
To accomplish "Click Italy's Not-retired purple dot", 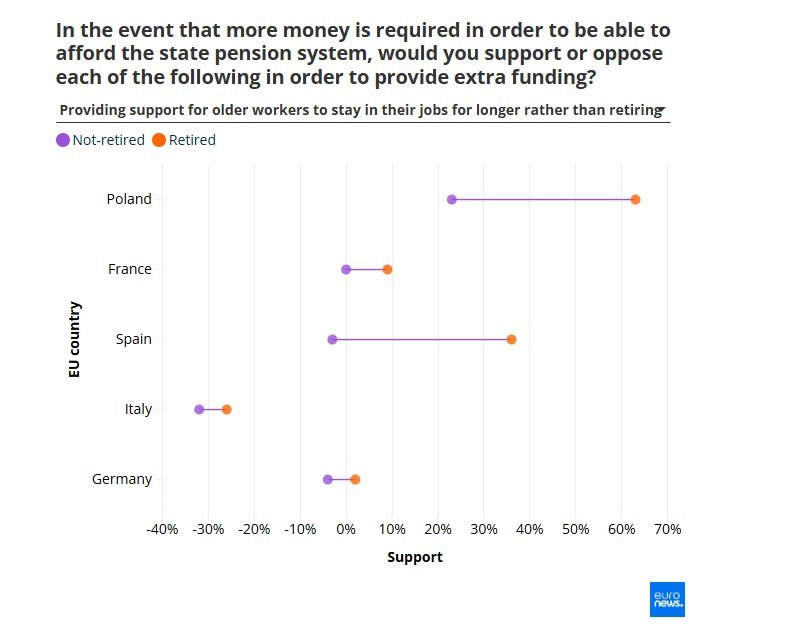I will tap(199, 410).
